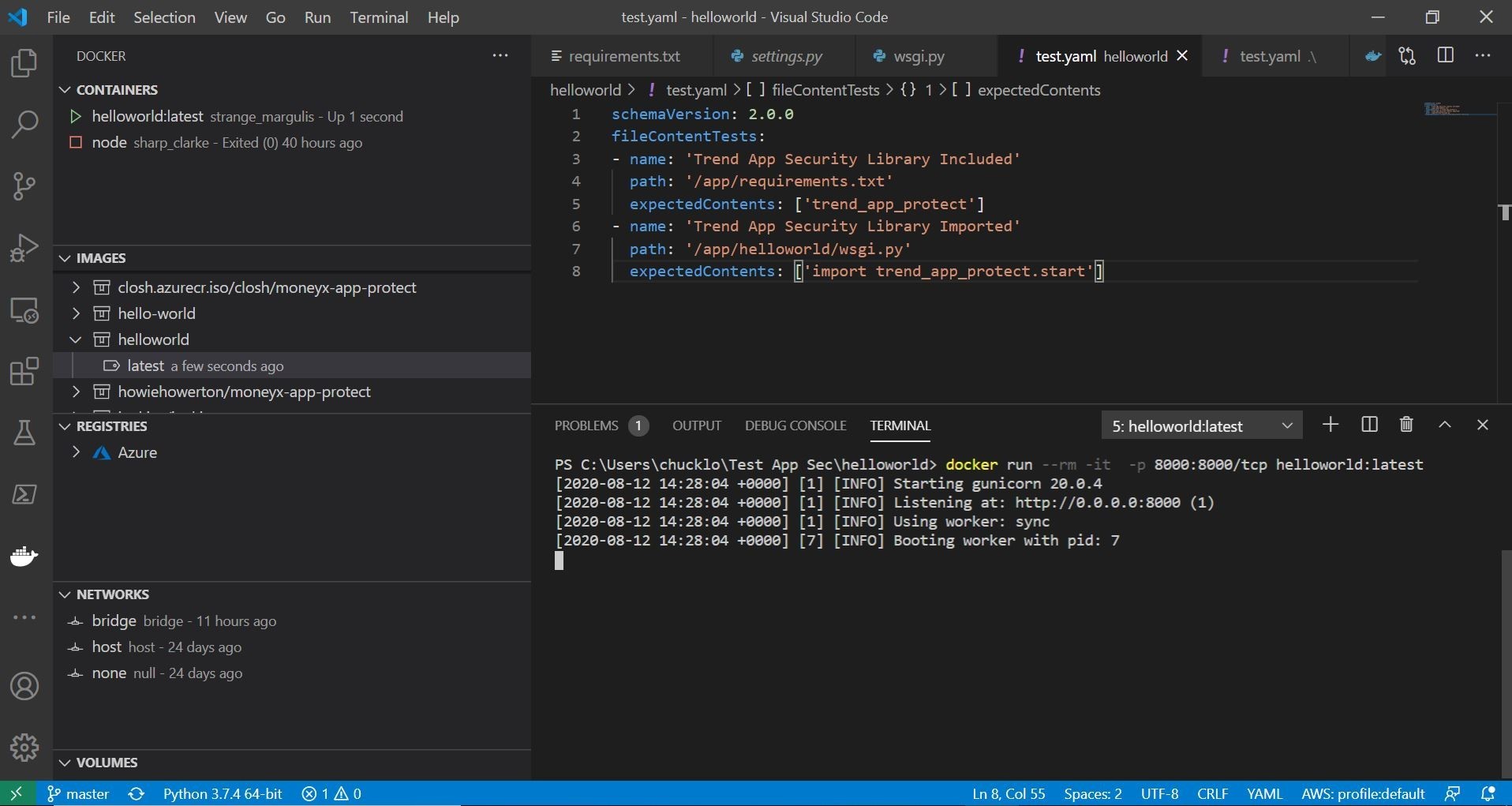Open notifications bell in status bar

point(1488,793)
